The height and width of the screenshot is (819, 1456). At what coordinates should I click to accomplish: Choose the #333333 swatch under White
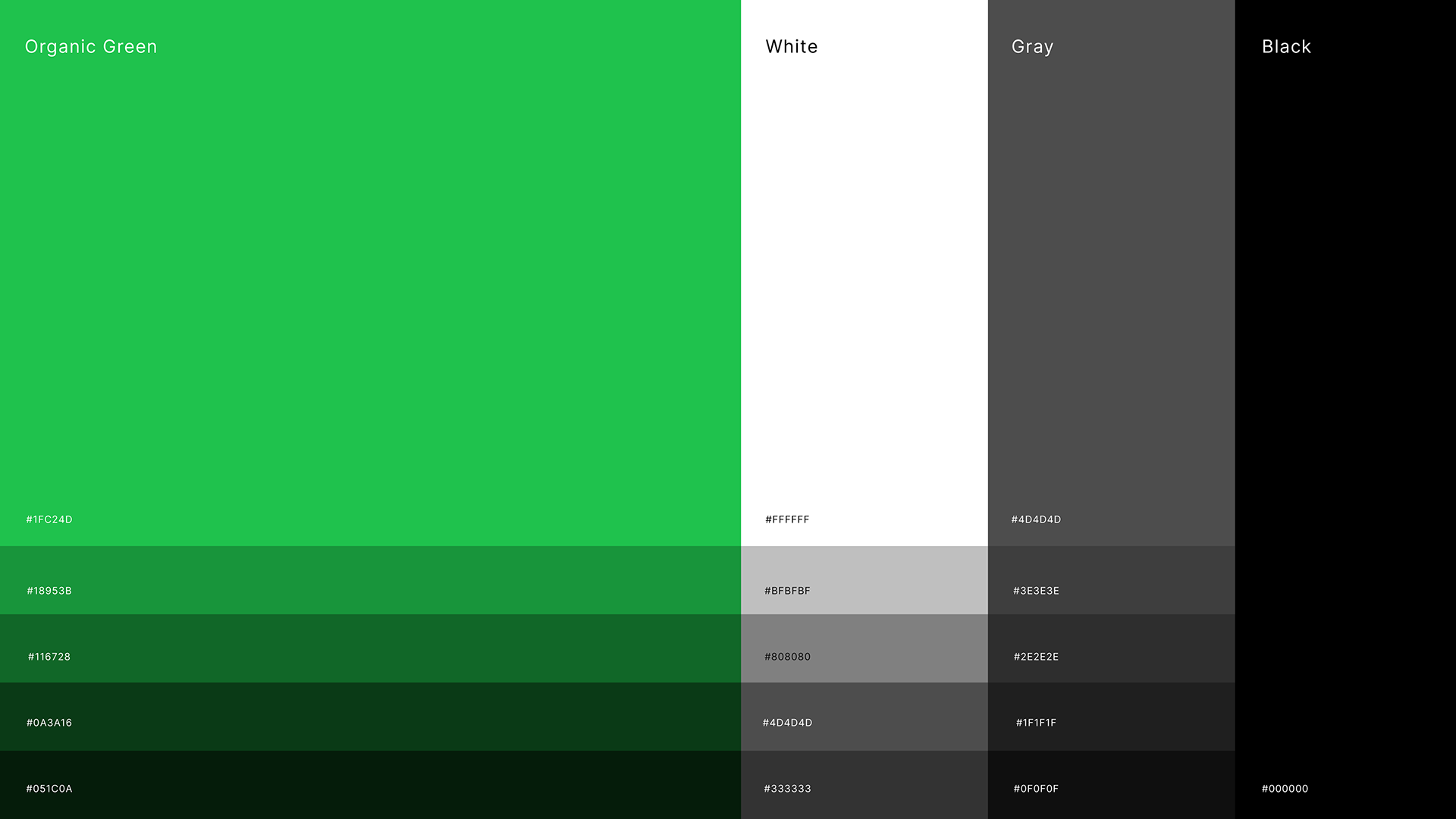(x=864, y=785)
